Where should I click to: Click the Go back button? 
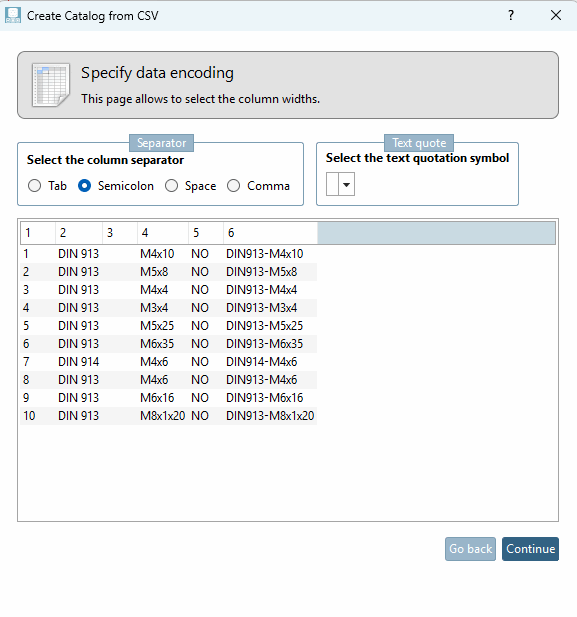(470, 549)
